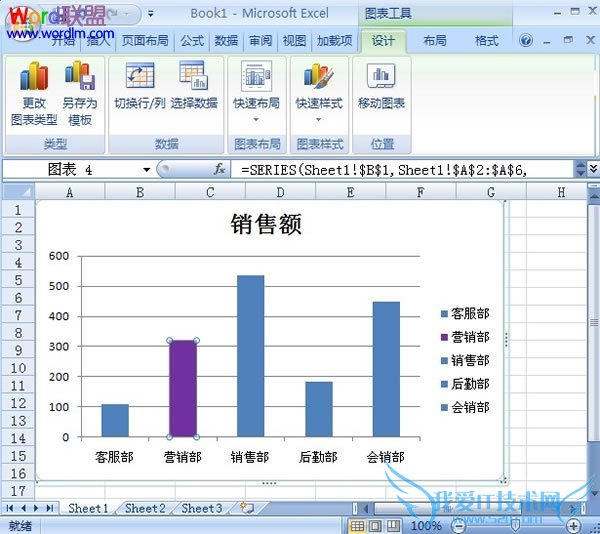Click 销售部 legend entry
Screen dimensions: 600x534
coord(465,360)
